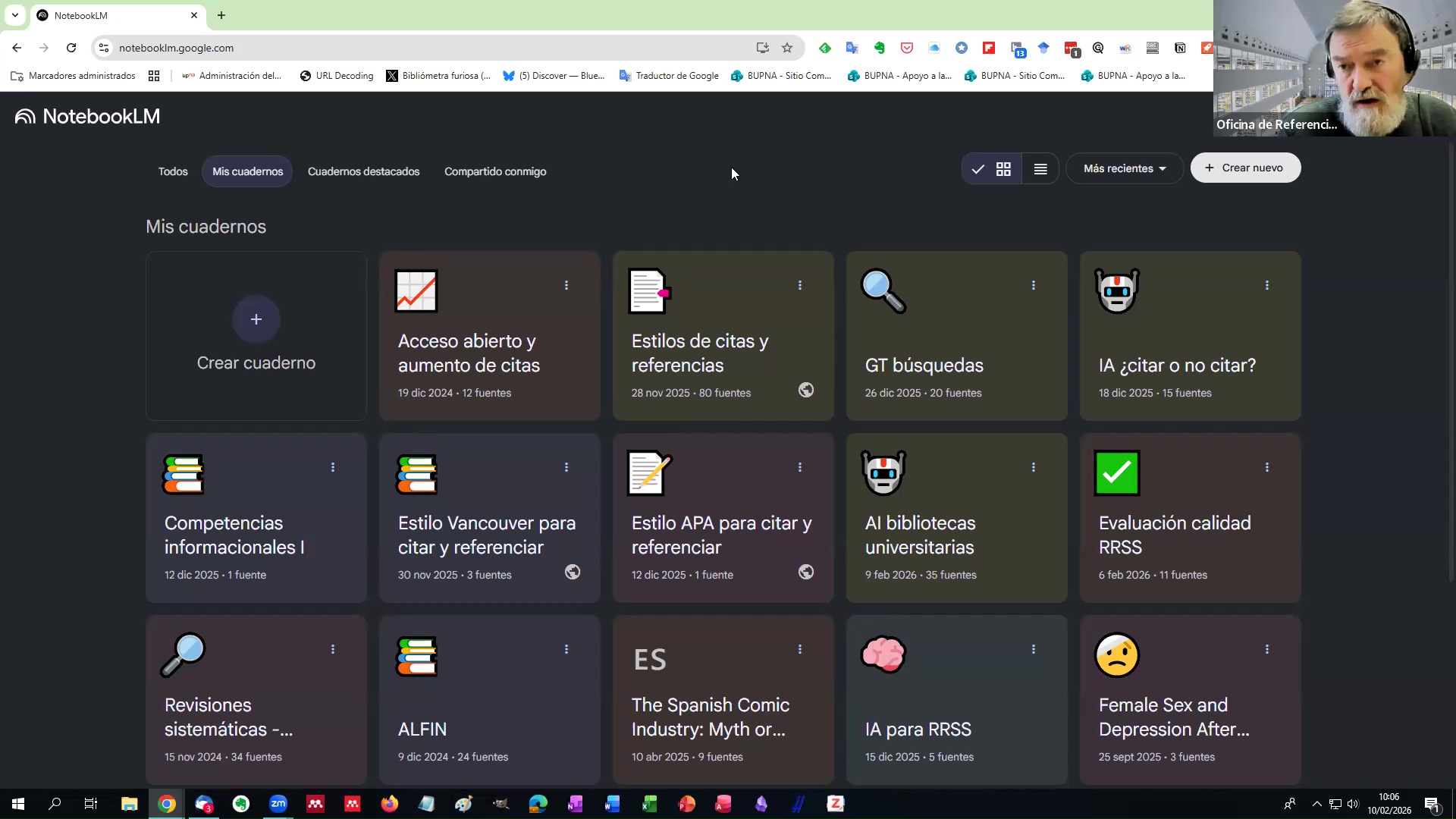Open Cuadernos destacados tab
The image size is (1456, 819).
pyautogui.click(x=363, y=171)
